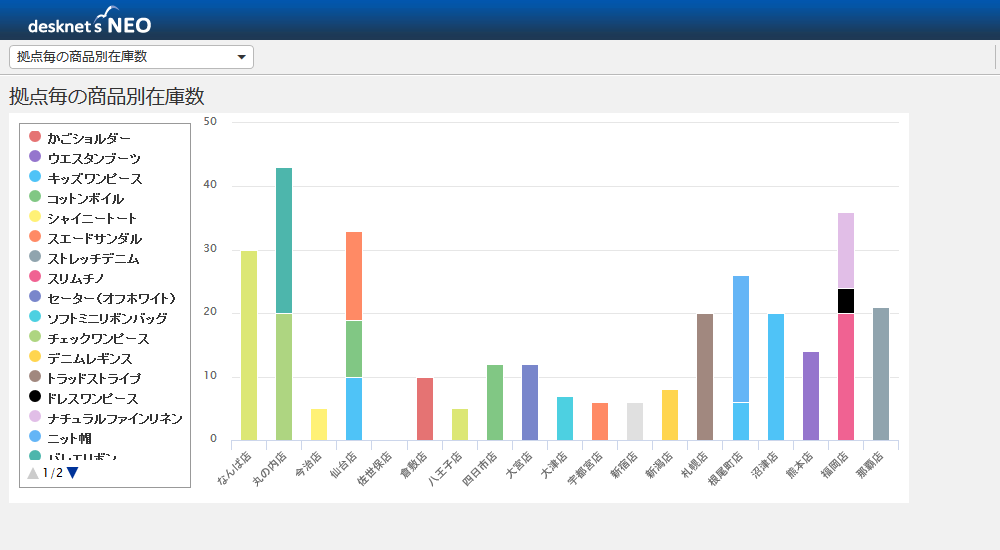Hide the キッズワンピース series
This screenshot has height=550, width=1000.
pos(94,178)
